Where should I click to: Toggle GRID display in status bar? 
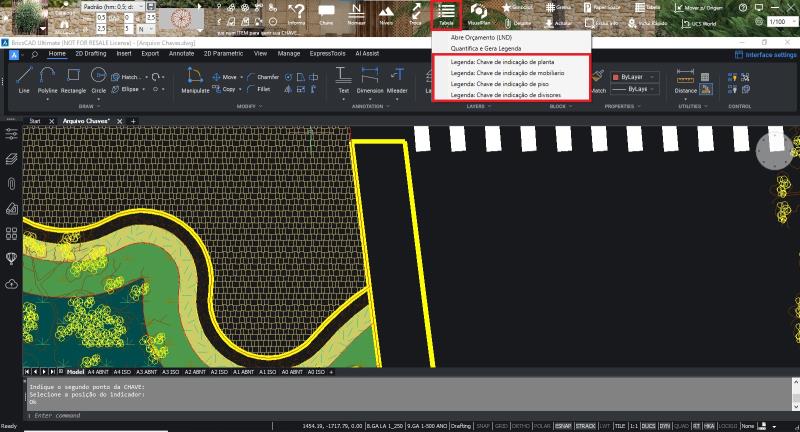[x=500, y=426]
